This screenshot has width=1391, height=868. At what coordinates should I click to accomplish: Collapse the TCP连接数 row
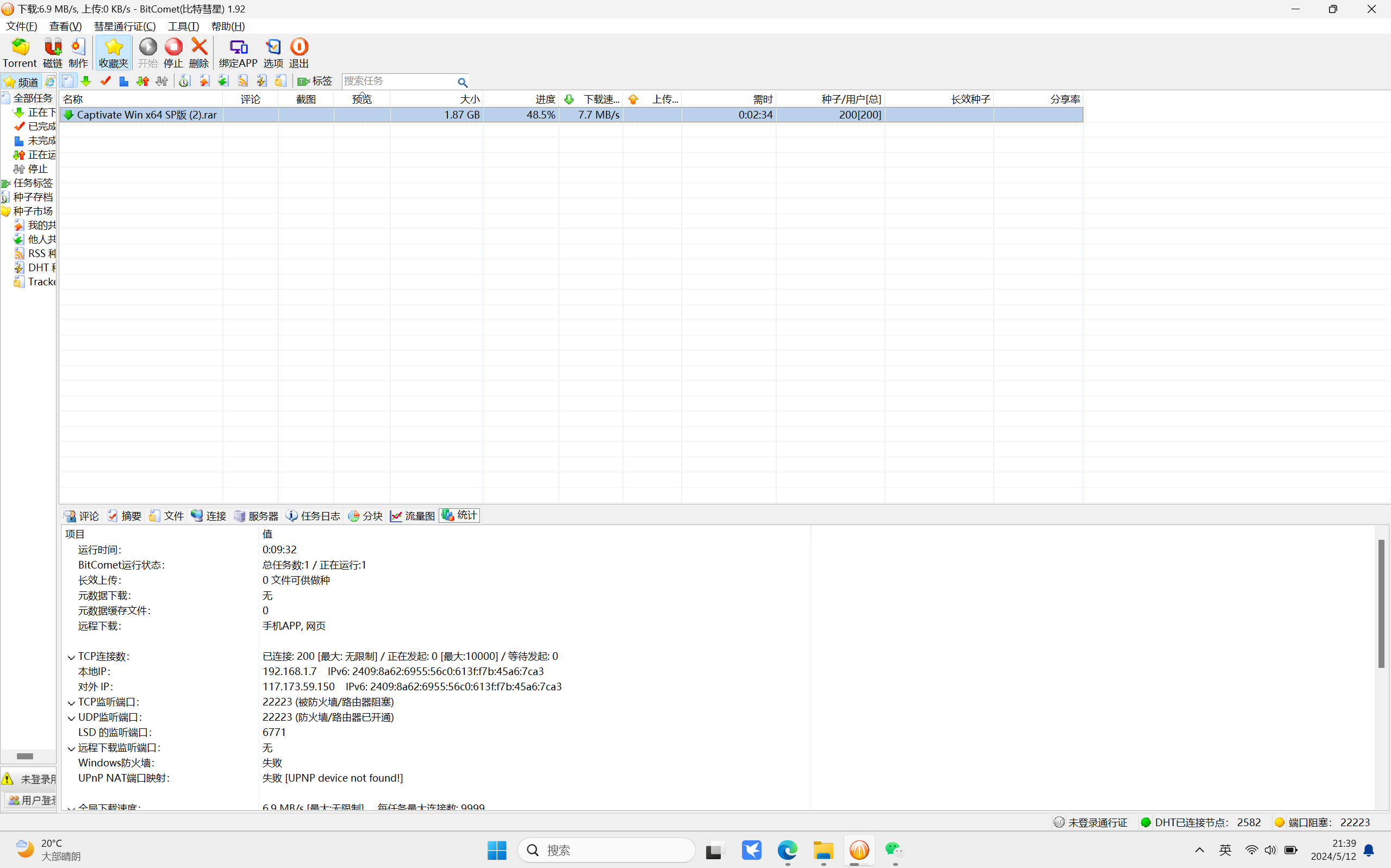pyautogui.click(x=71, y=657)
